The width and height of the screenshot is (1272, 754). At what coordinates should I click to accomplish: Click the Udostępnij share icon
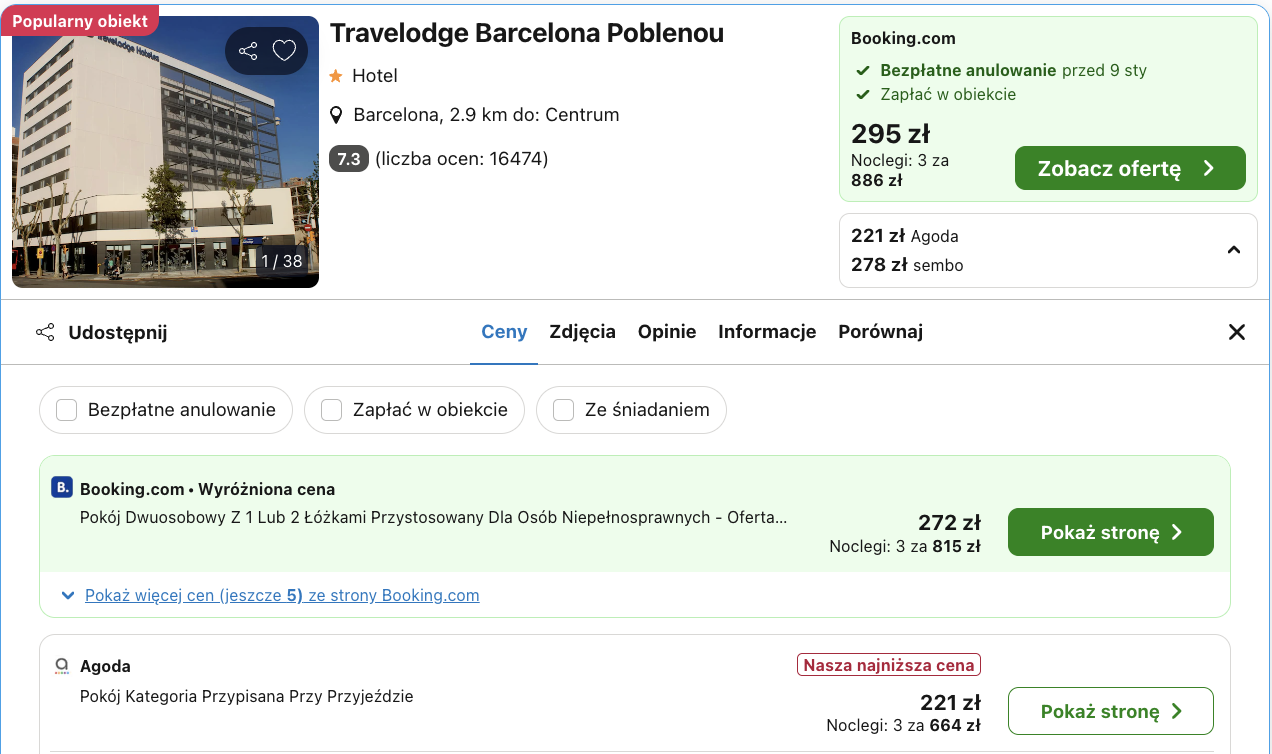coord(45,332)
